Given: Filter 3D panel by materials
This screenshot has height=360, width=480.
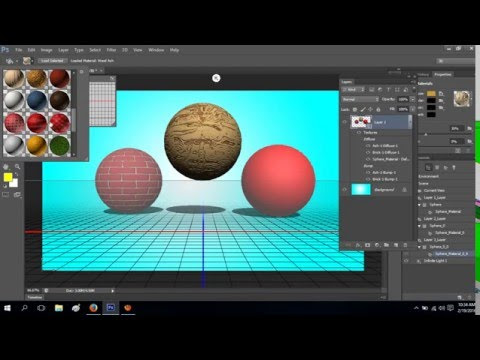Looking at the screenshot, I should pos(445,168).
